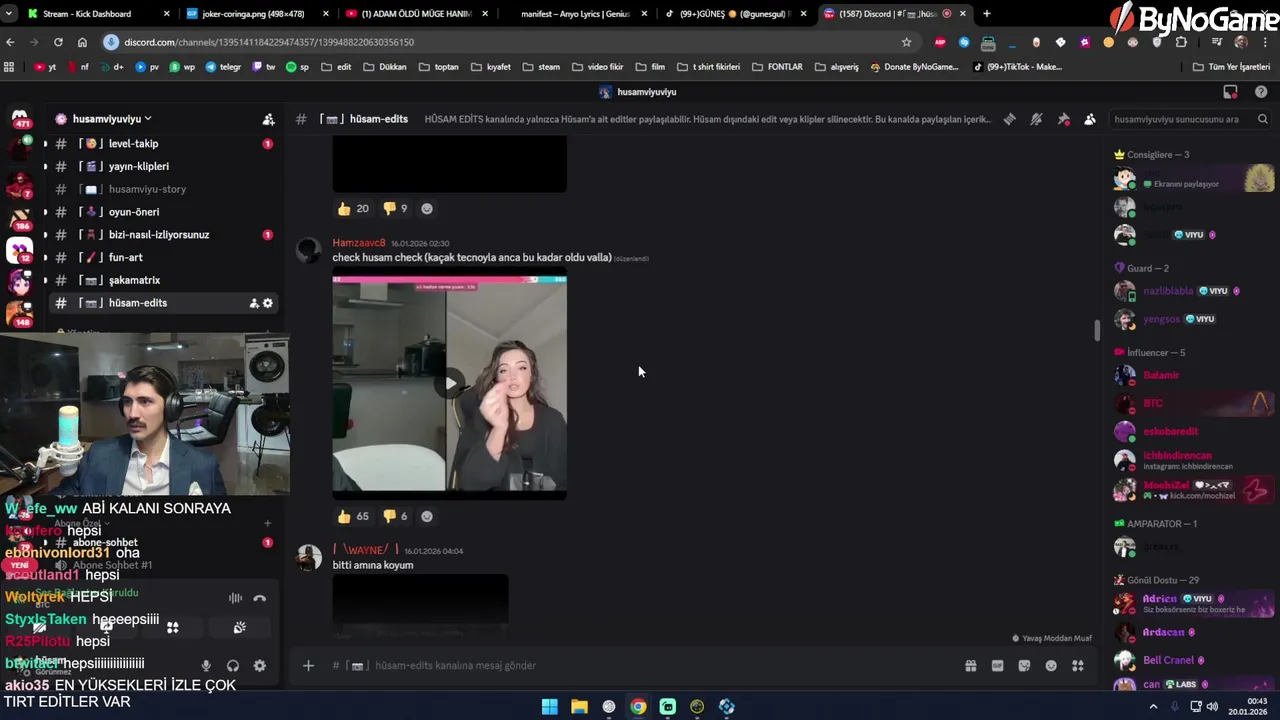Play the Hamzaavc8 video clip
This screenshot has height=720, width=1280.
click(x=450, y=383)
